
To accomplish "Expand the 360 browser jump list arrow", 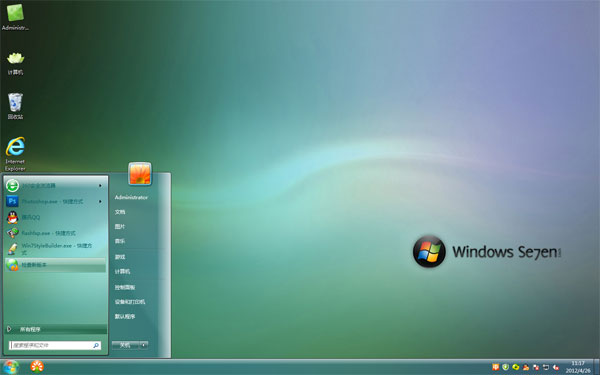I will [100, 186].
